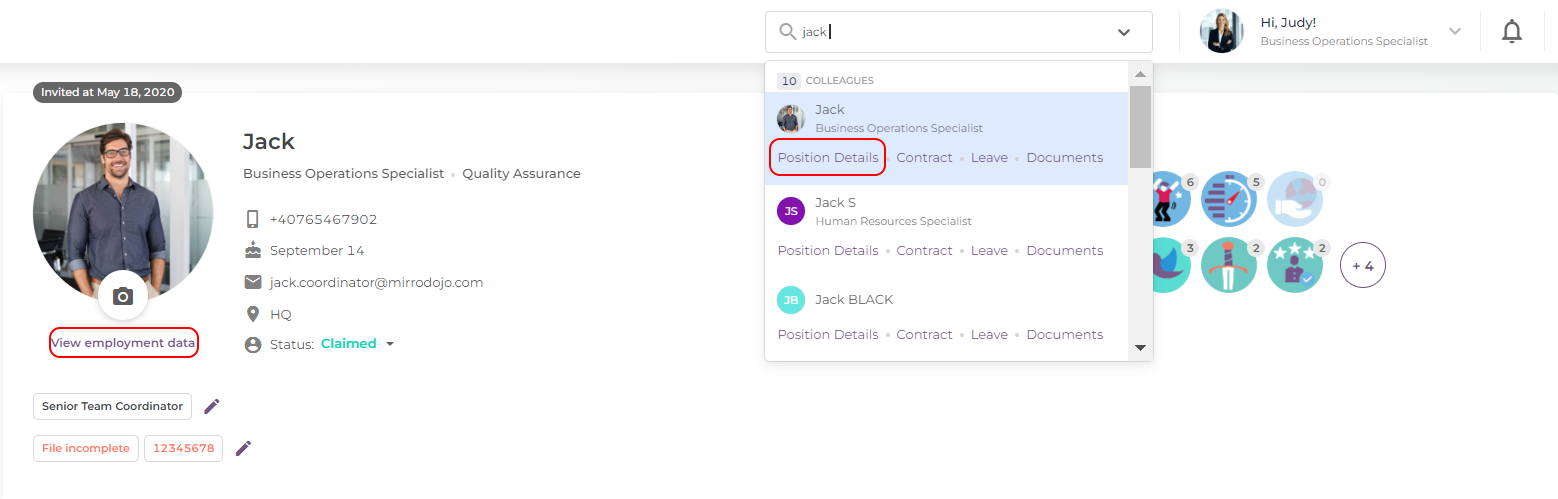Open the Claimed status dropdown arrow
Screen dimensions: 1558x499
(390, 344)
